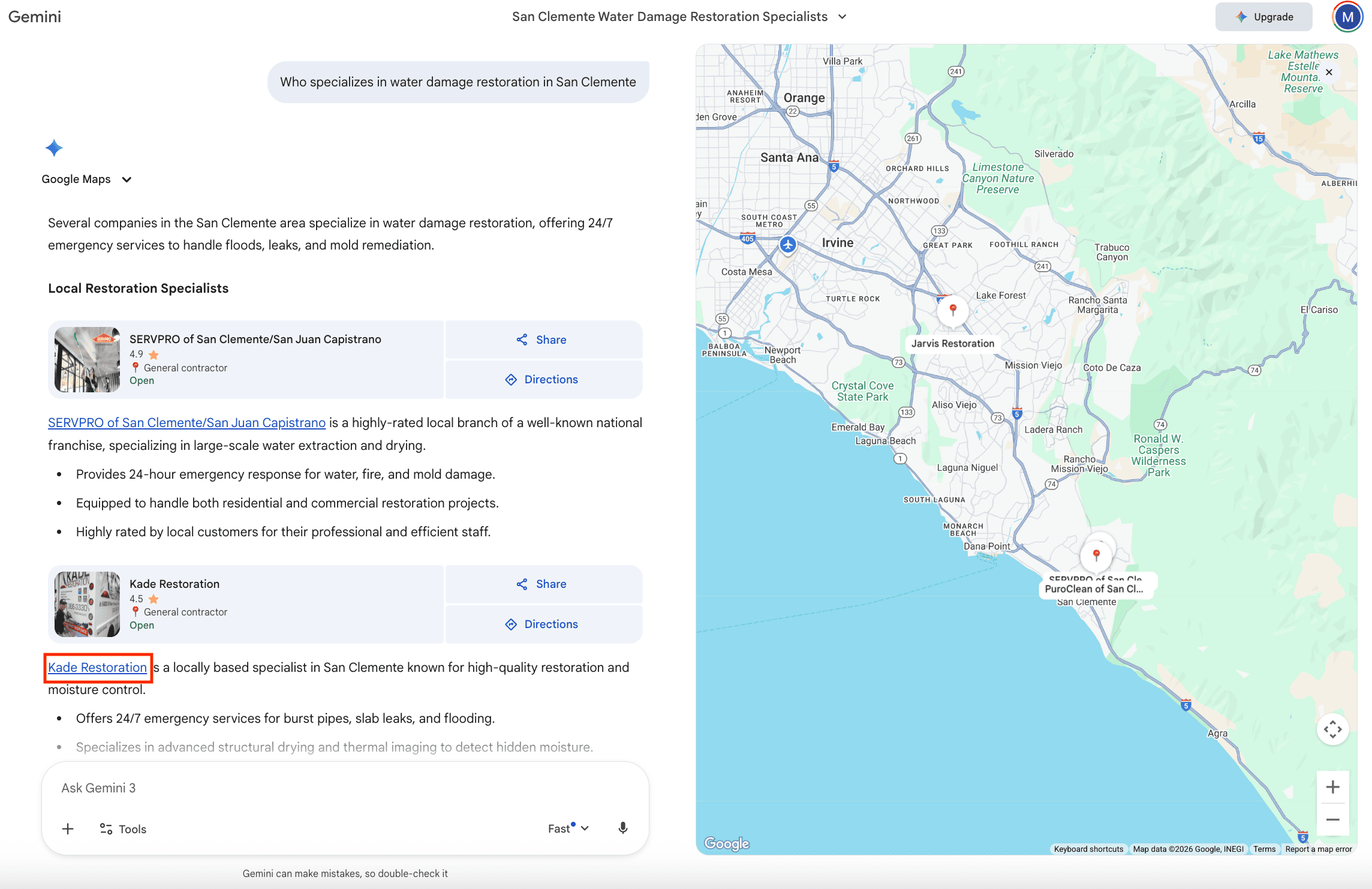Viewport: 1372px width, 889px height.
Task: Expand the Google Maps source chevron
Action: (x=127, y=179)
